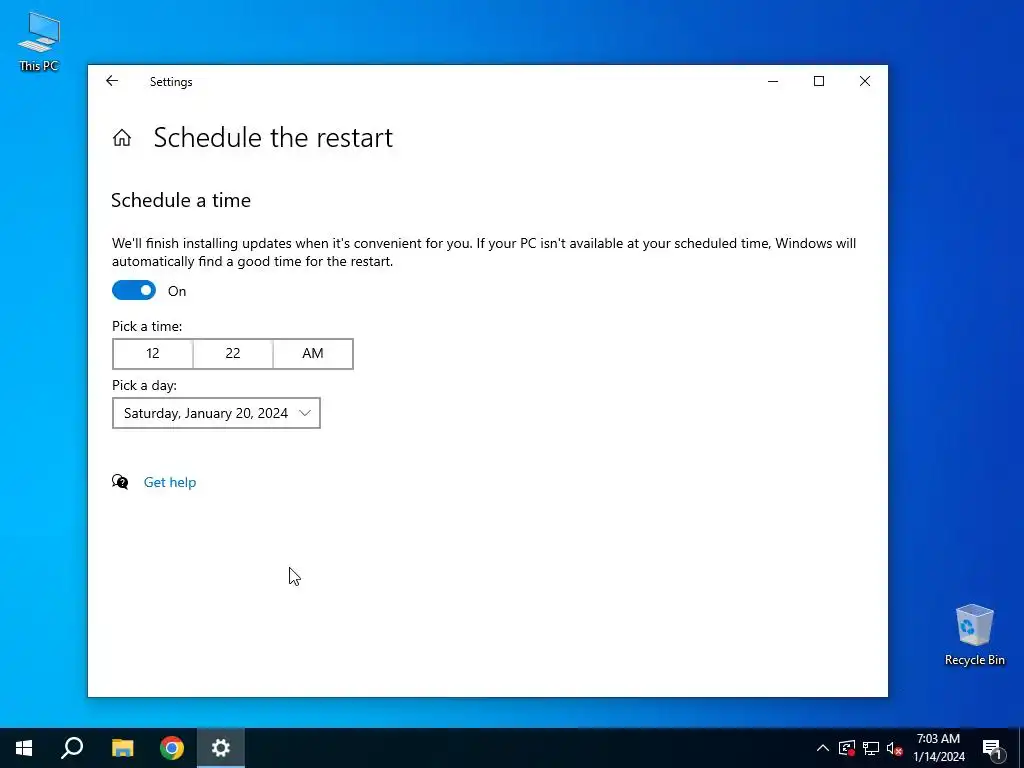This screenshot has height=768, width=1024.
Task: Open taskbar search magnifier
Action: [x=72, y=748]
